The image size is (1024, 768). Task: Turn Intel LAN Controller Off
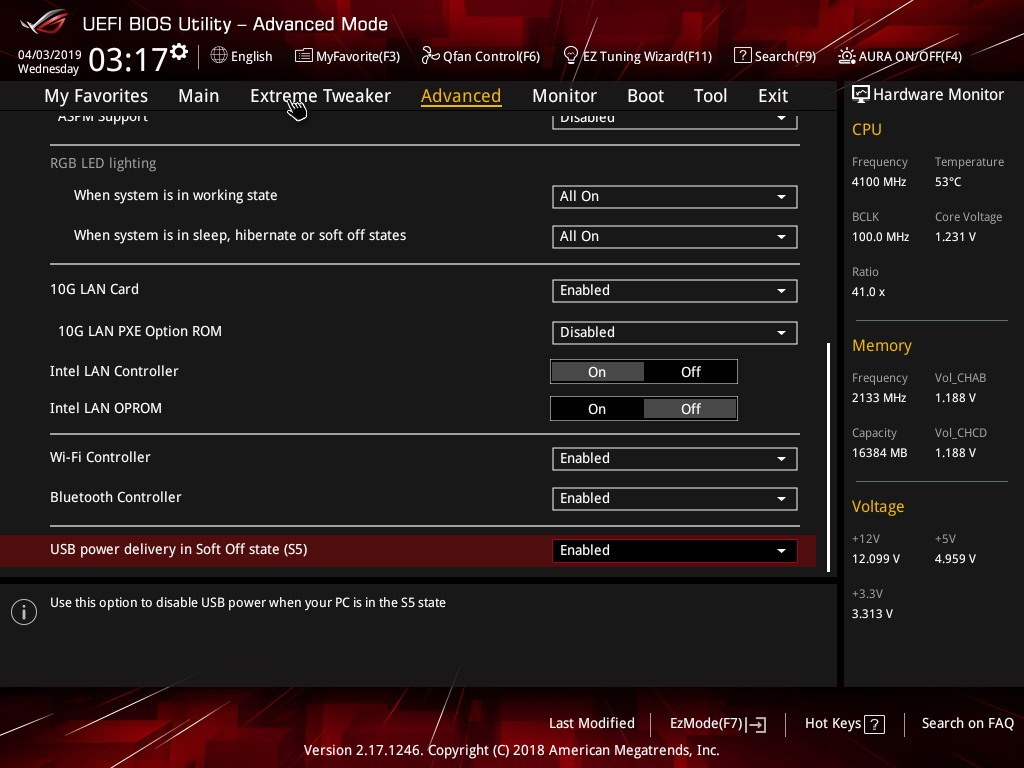[x=690, y=372]
